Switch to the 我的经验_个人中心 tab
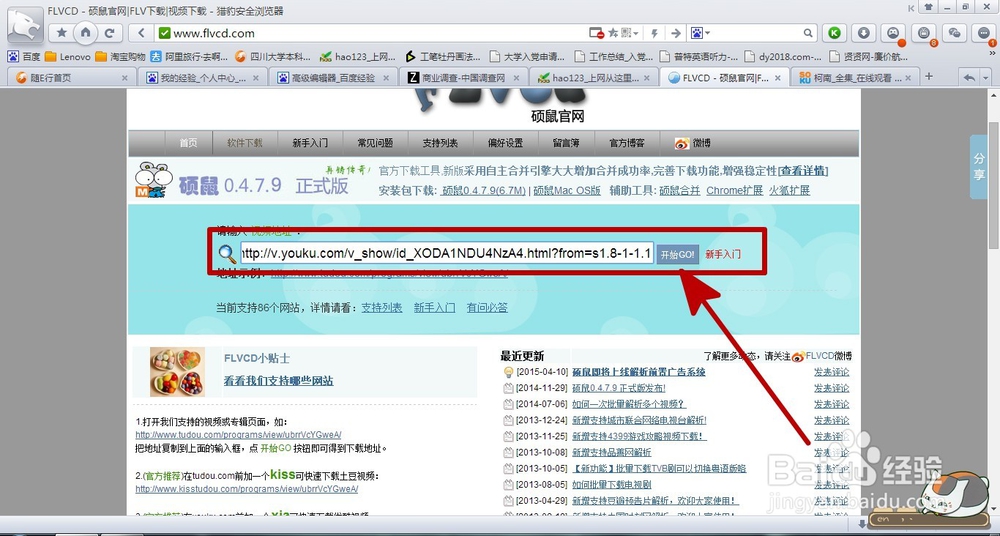The width and height of the screenshot is (1000, 536). 203,78
